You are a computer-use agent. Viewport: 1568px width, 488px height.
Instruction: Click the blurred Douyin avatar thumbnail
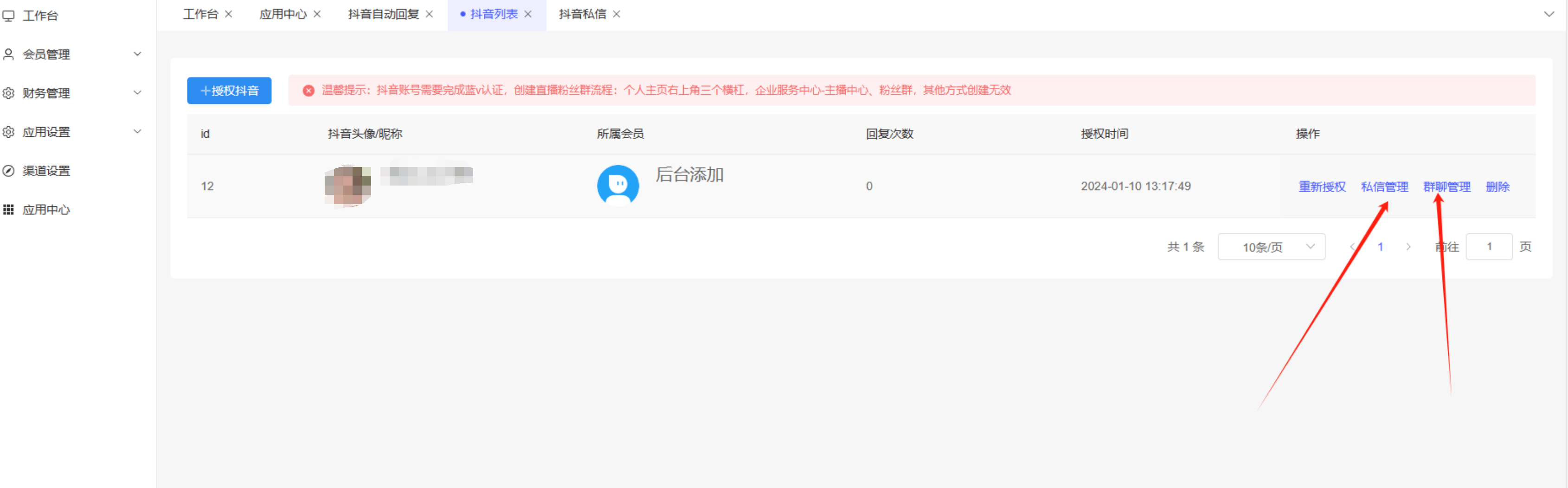point(347,186)
